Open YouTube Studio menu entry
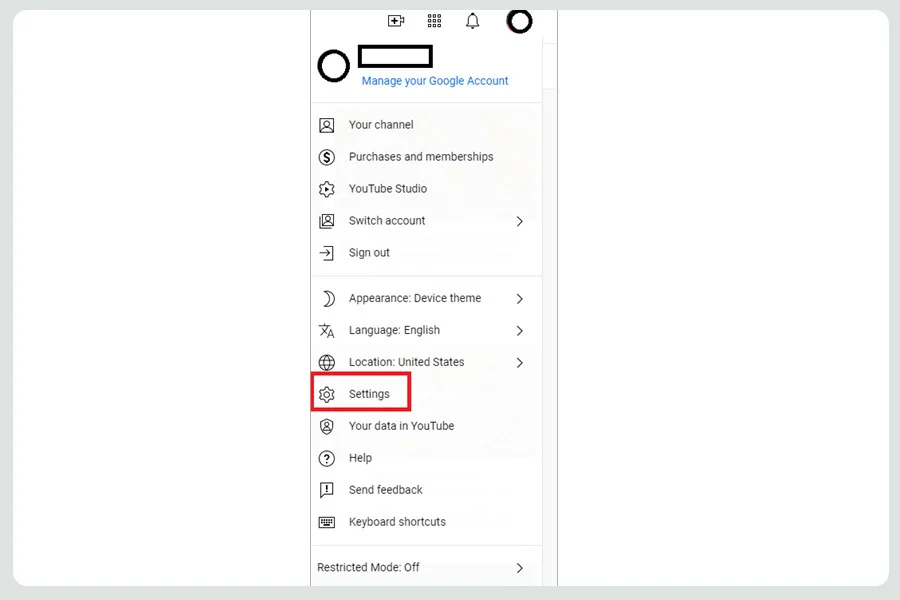 (426, 189)
